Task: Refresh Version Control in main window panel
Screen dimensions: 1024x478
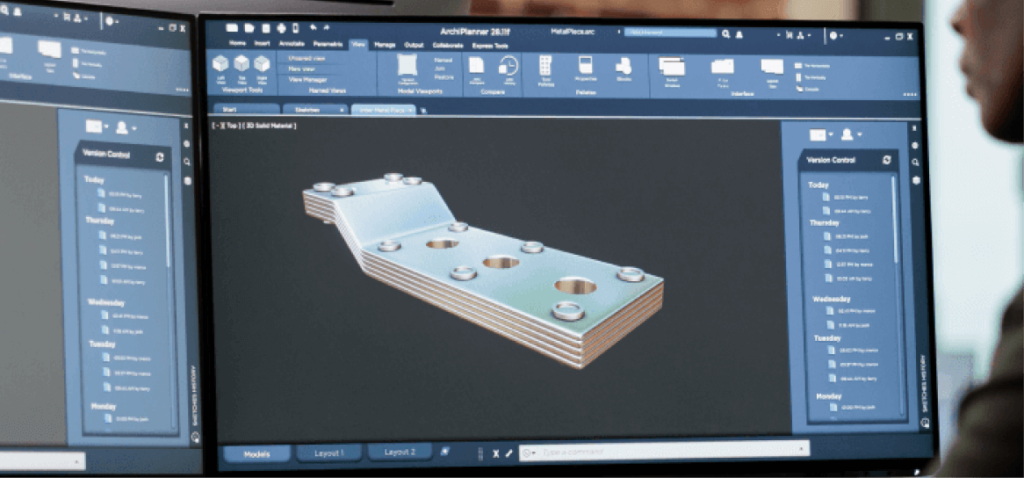Action: coord(886,160)
